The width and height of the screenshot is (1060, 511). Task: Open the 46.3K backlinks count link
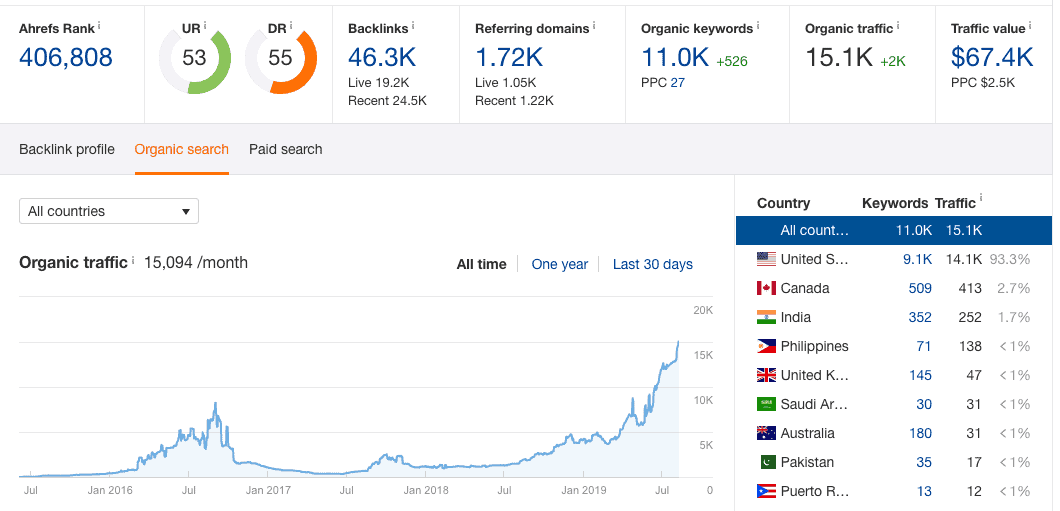pyautogui.click(x=381, y=57)
